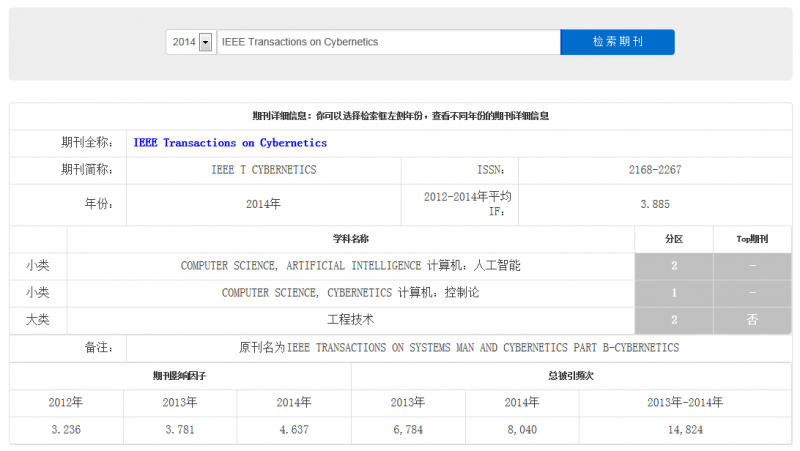This screenshot has height=451, width=800.
Task: Select the 2013-2014 citations 14,824
Action: [x=685, y=430]
